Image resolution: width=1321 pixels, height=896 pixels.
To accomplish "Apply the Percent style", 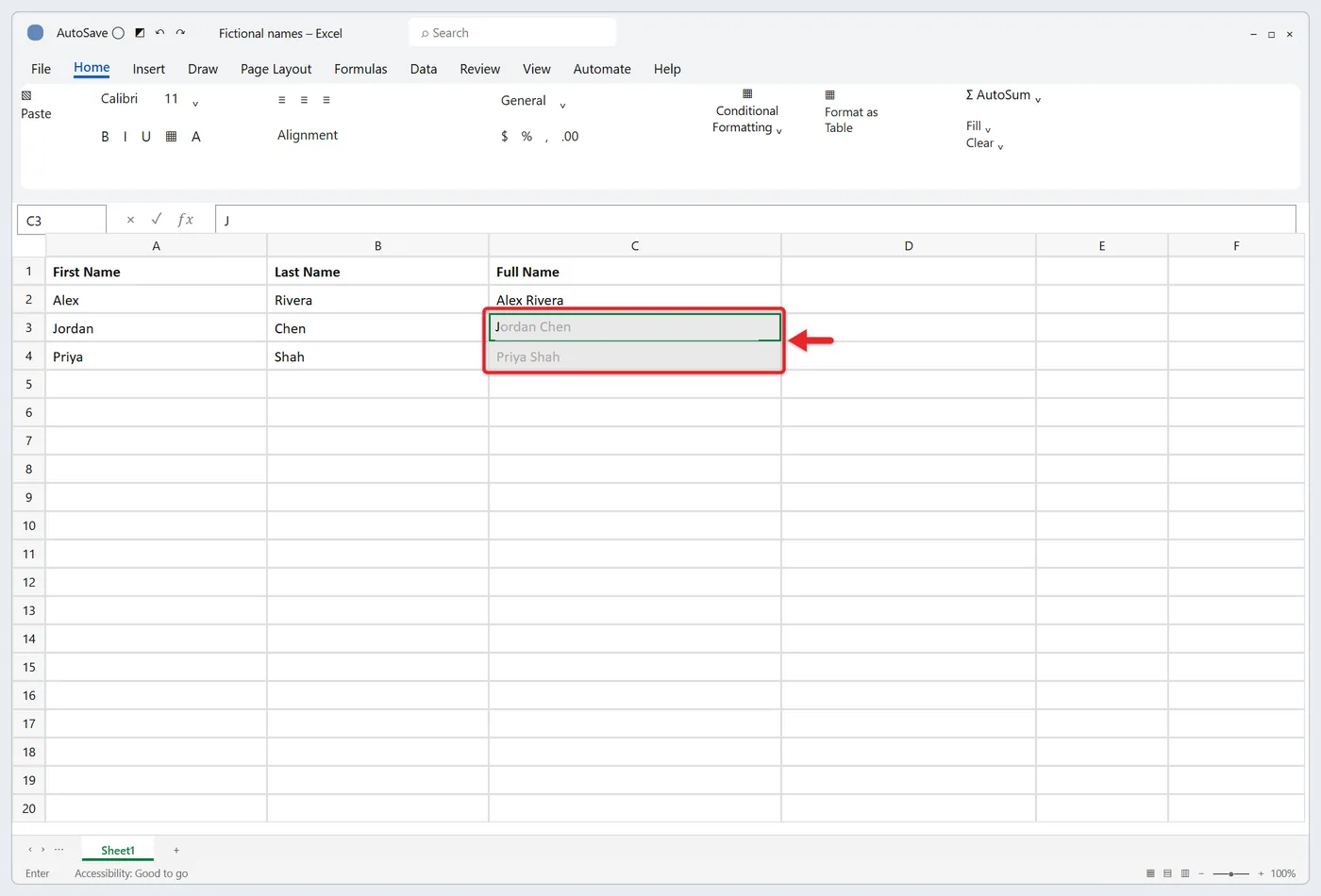I will (x=527, y=137).
